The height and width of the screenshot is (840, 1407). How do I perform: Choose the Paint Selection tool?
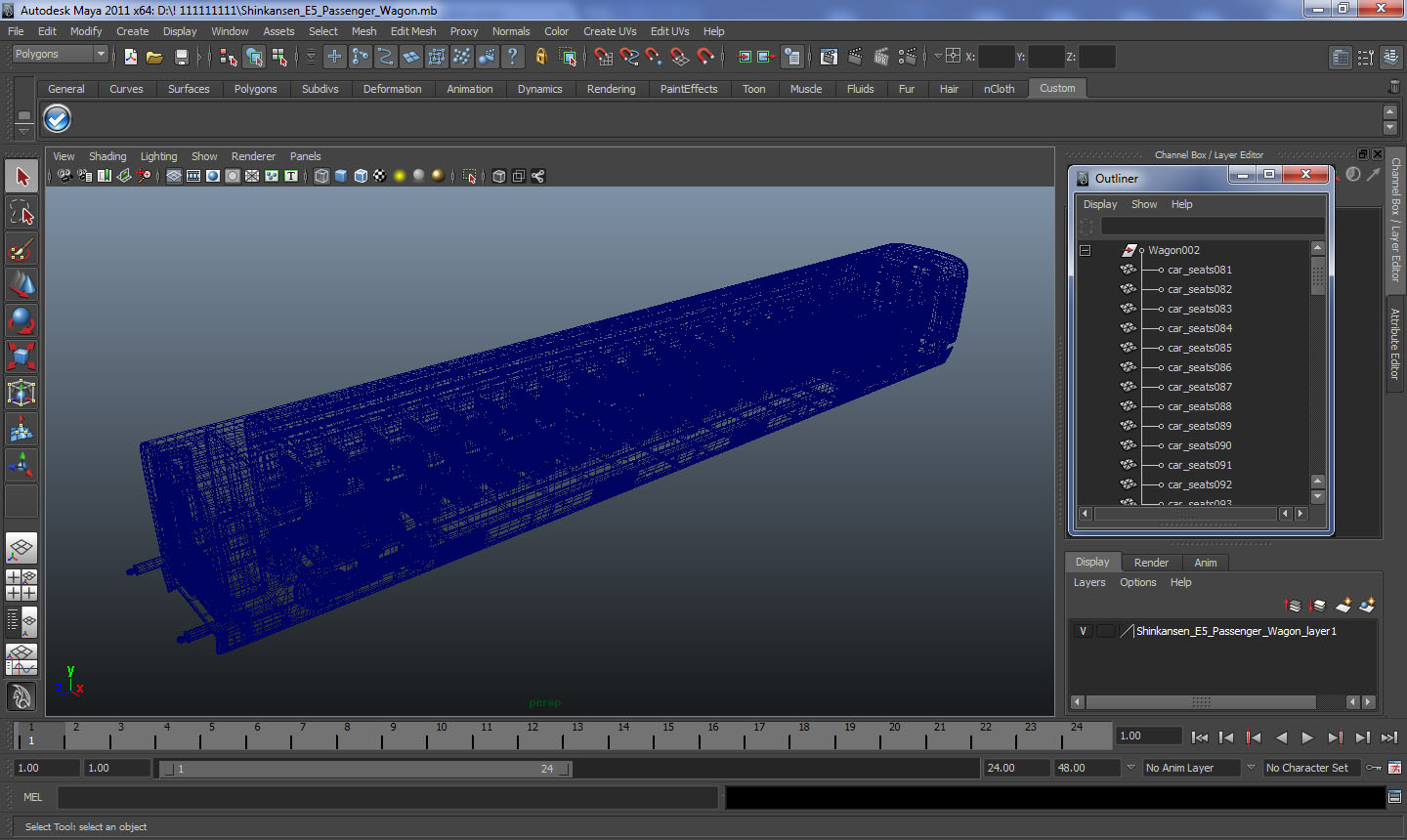(x=21, y=248)
